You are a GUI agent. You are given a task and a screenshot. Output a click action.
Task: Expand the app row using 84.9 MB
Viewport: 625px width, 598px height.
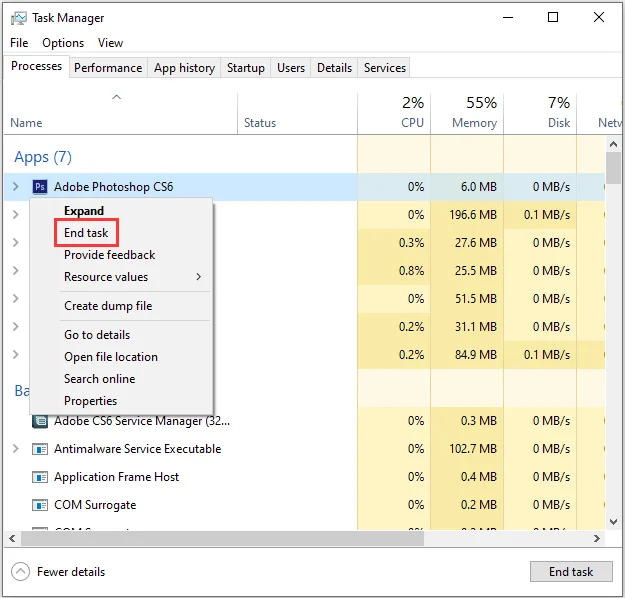point(16,354)
